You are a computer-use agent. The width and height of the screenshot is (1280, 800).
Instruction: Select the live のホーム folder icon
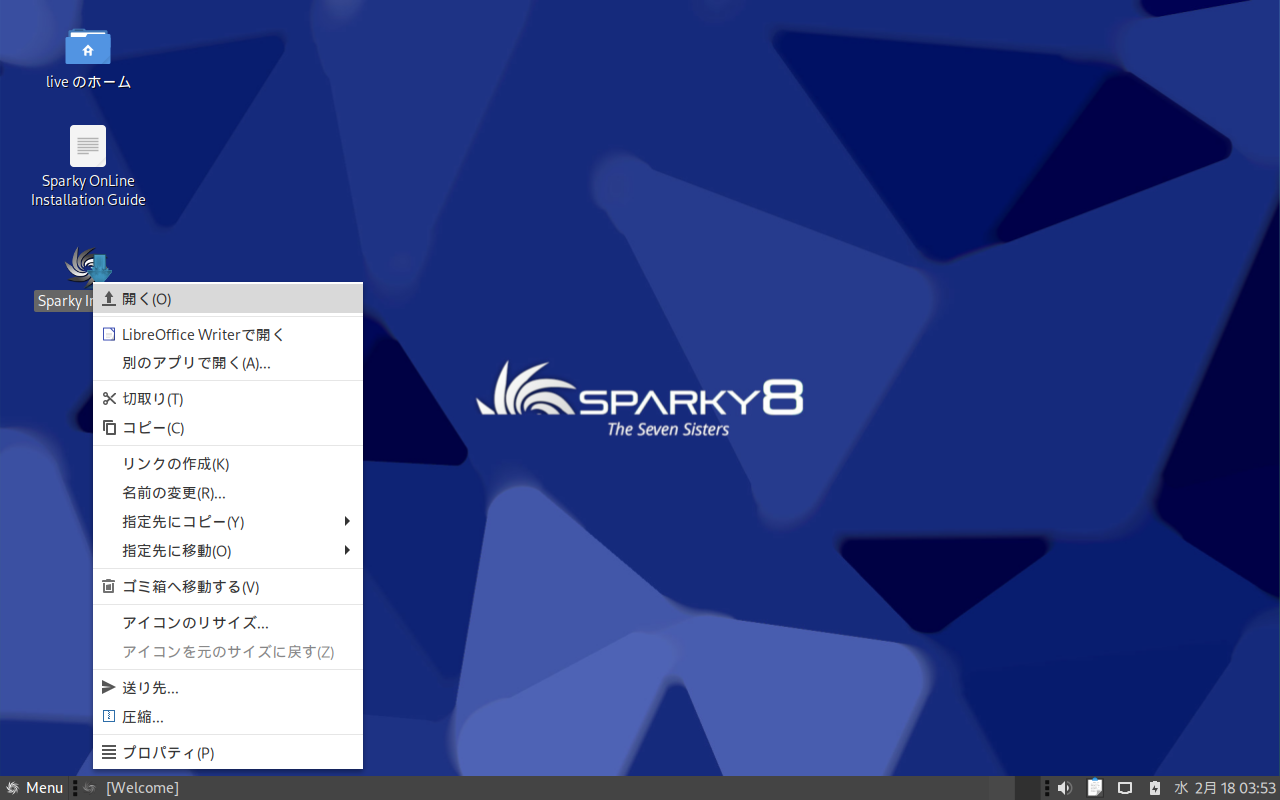click(88, 47)
